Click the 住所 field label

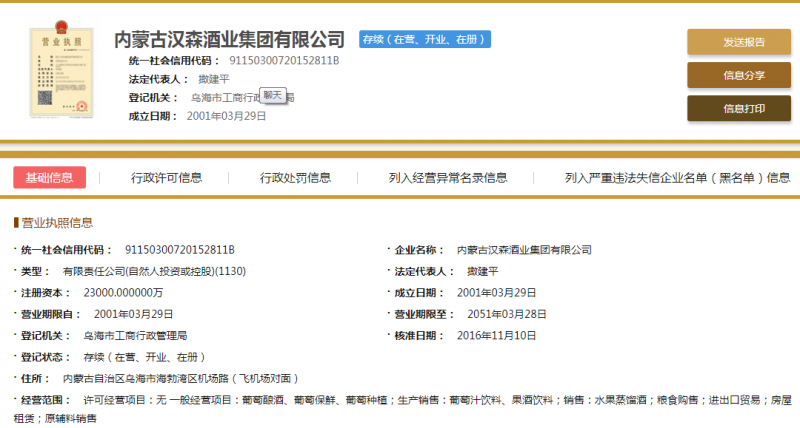pos(34,378)
